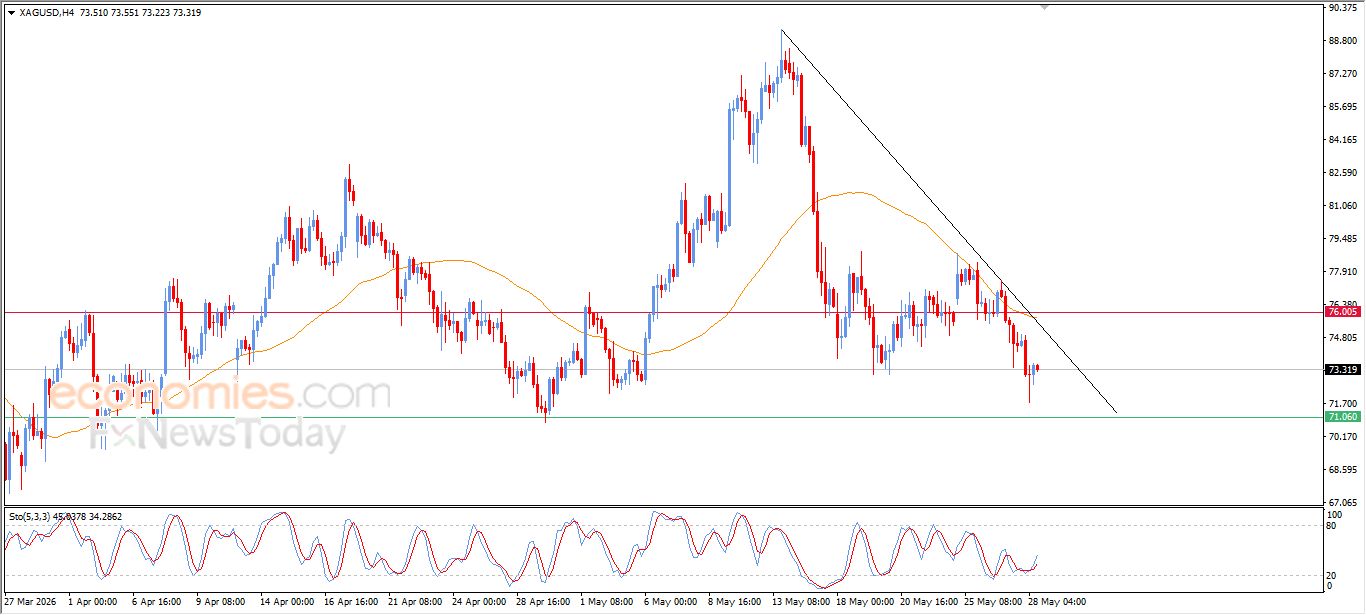Click the red horizontal resistance line
Screen dimensions: 1366x615
pyautogui.click(x=662, y=312)
